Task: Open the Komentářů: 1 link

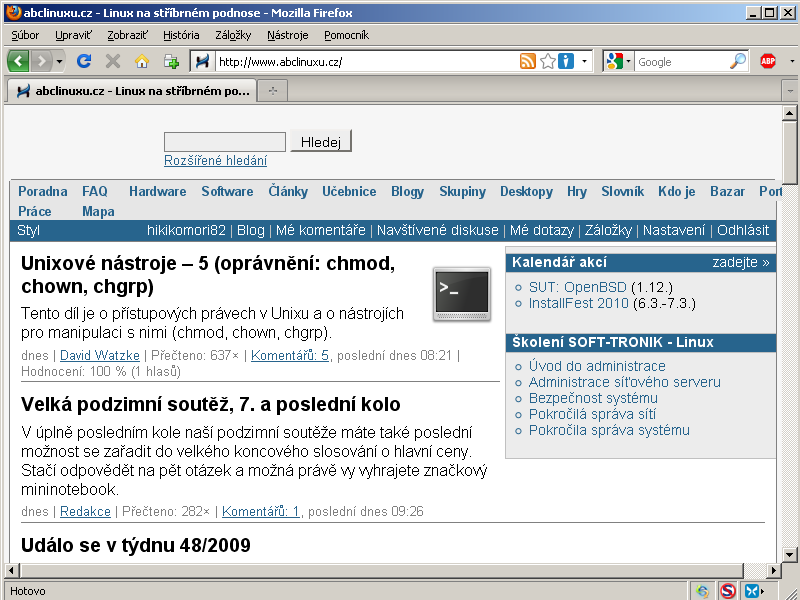Action: click(x=261, y=511)
